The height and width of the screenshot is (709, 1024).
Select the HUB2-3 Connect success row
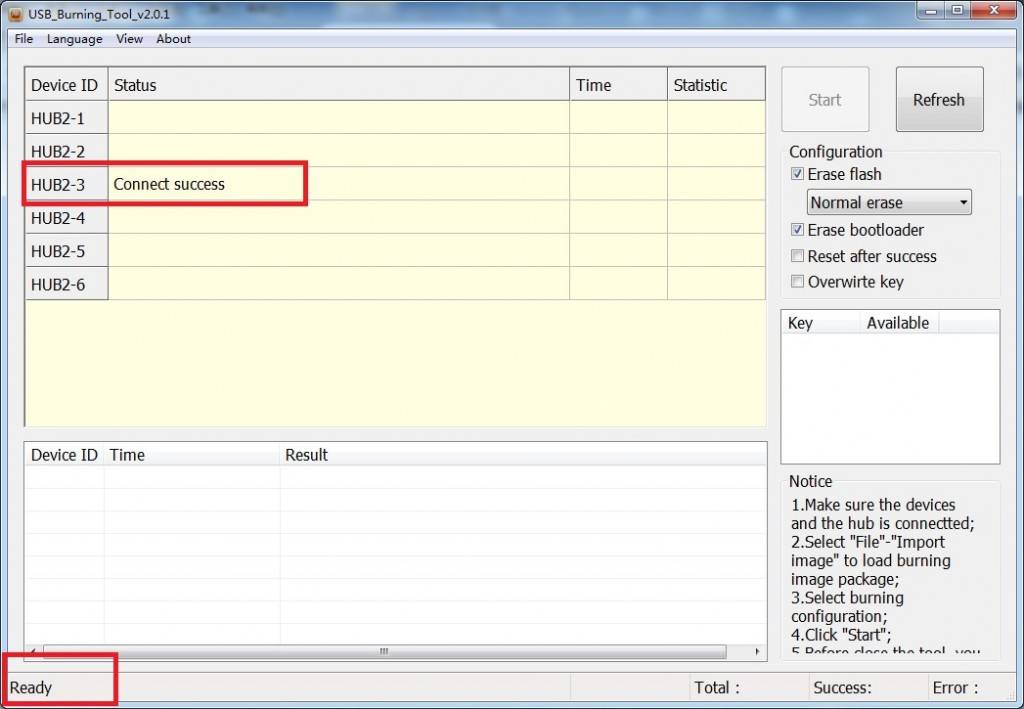tap(169, 184)
